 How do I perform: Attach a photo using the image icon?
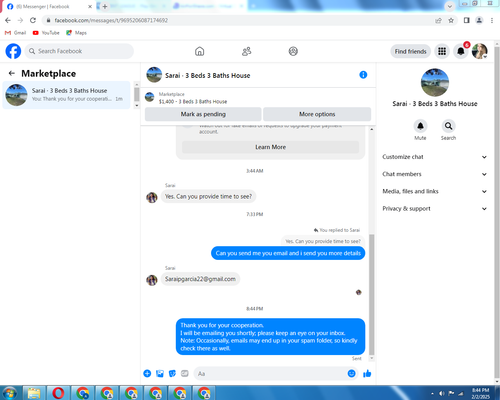tap(160, 373)
